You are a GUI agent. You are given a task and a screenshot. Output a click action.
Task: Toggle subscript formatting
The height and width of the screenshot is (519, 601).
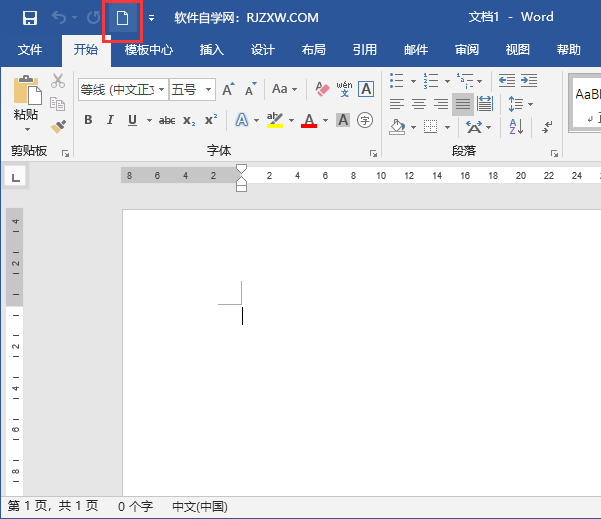pyautogui.click(x=189, y=120)
